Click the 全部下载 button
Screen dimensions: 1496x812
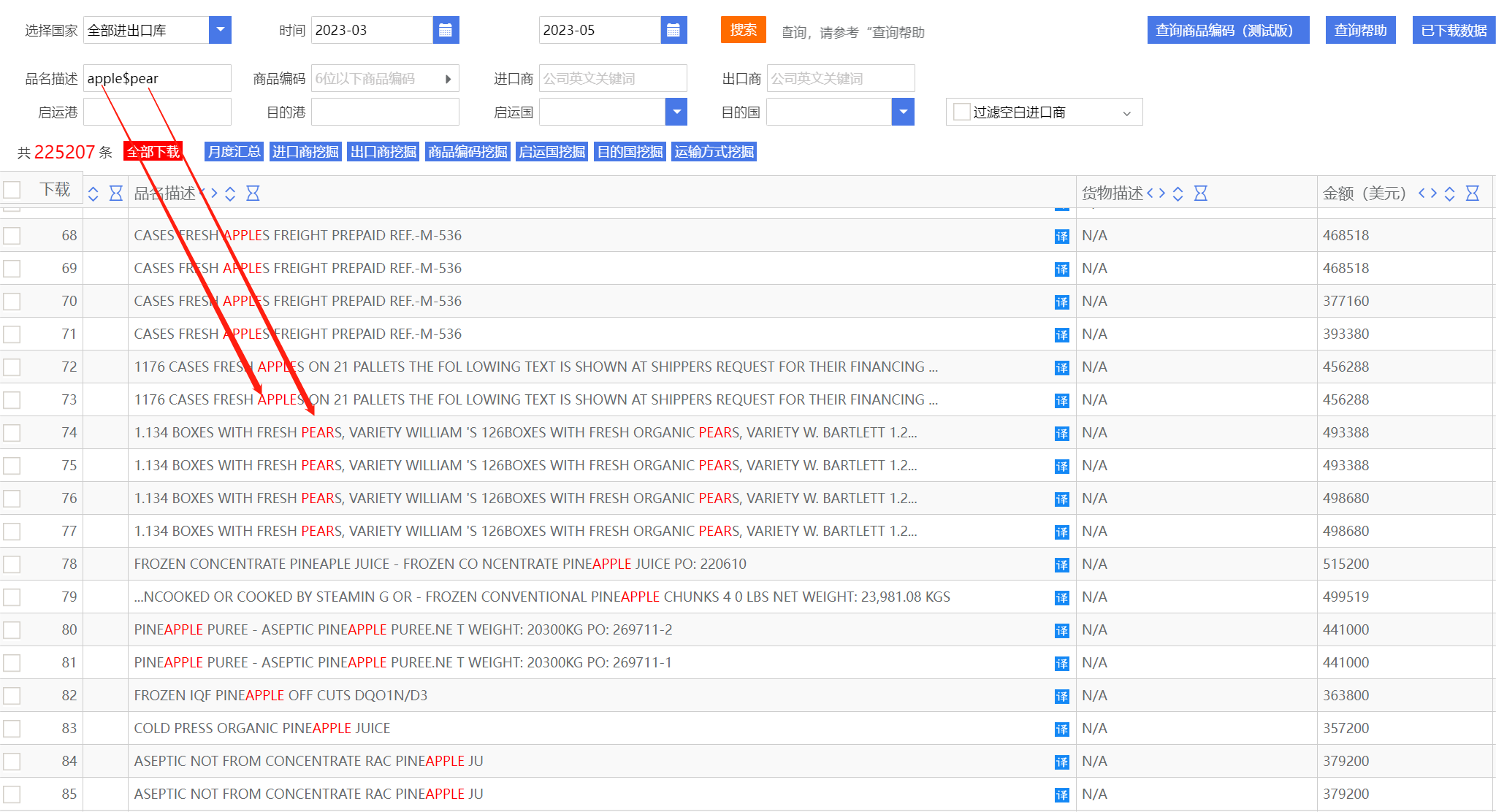(x=153, y=152)
